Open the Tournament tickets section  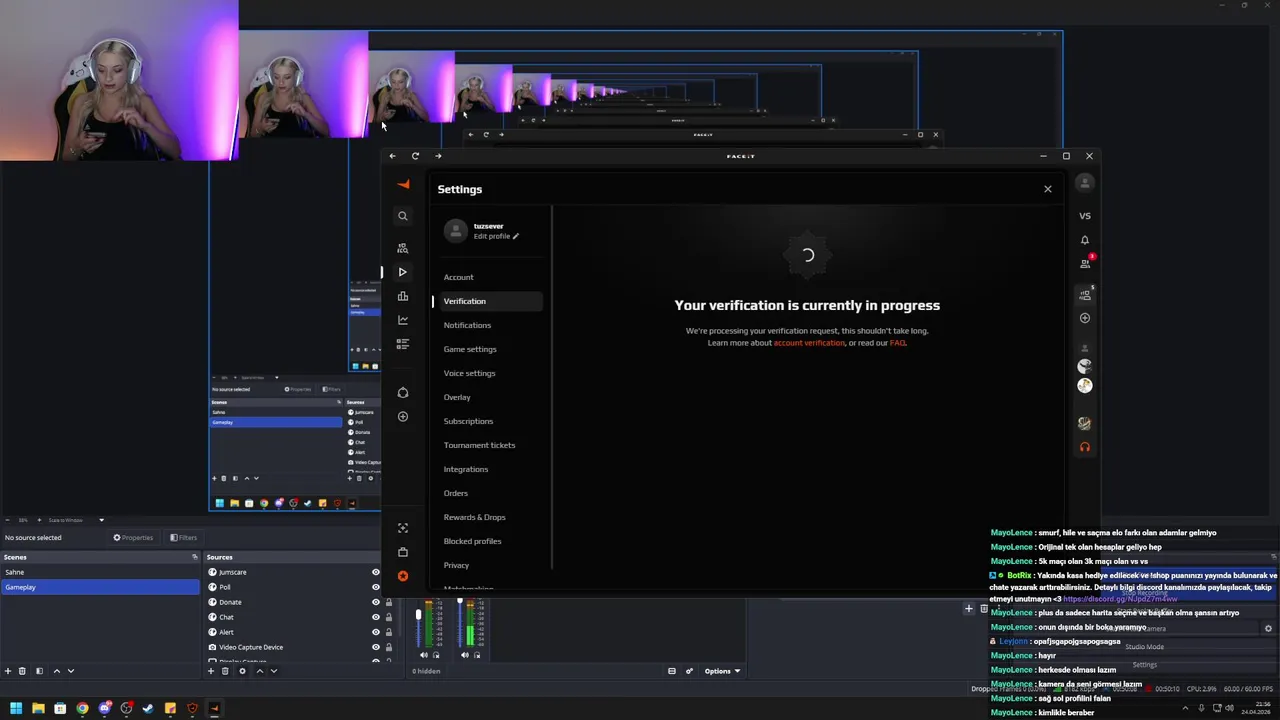(479, 445)
